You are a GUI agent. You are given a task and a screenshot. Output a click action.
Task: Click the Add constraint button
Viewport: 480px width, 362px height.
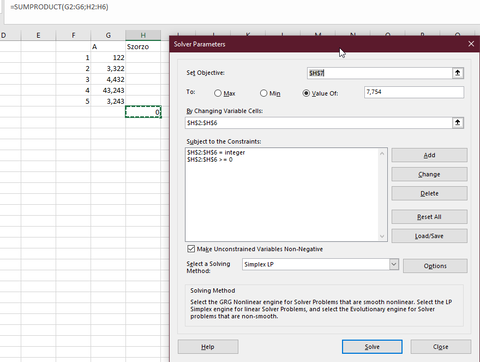coord(429,155)
